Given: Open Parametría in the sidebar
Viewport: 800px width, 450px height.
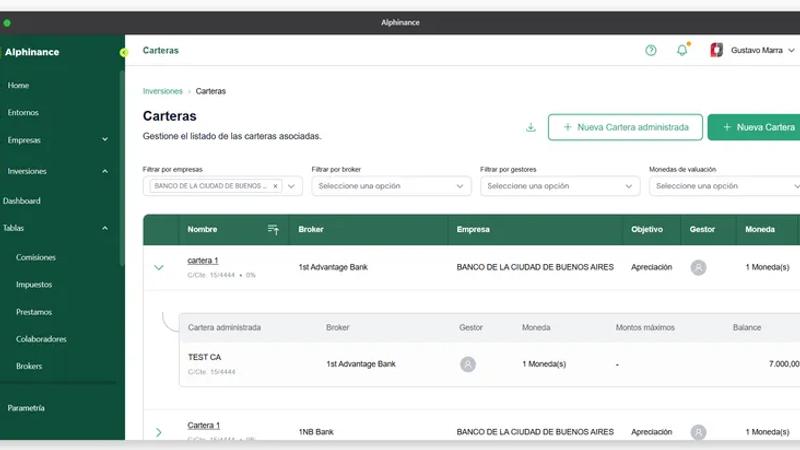Looking at the screenshot, I should [x=26, y=408].
